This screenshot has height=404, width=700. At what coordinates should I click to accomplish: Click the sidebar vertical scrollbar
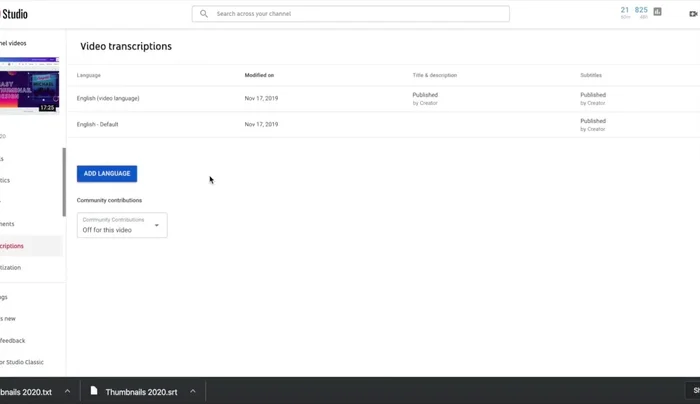point(64,182)
